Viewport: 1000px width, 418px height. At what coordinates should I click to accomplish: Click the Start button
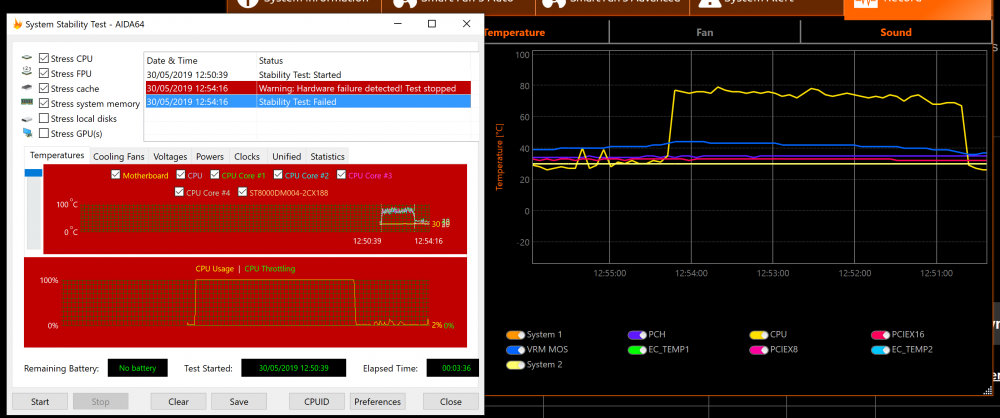pyautogui.click(x=40, y=401)
